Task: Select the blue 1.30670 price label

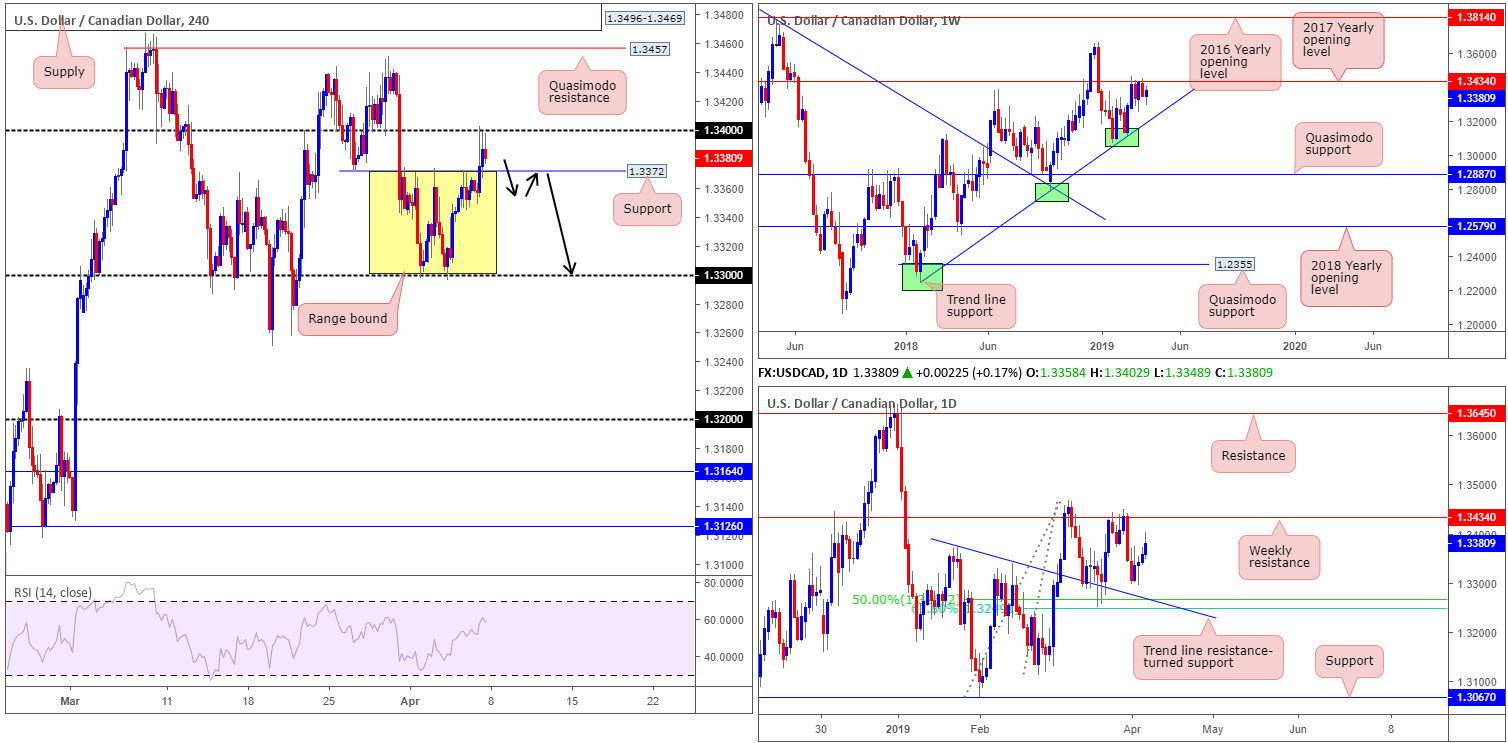Action: 1476,697
